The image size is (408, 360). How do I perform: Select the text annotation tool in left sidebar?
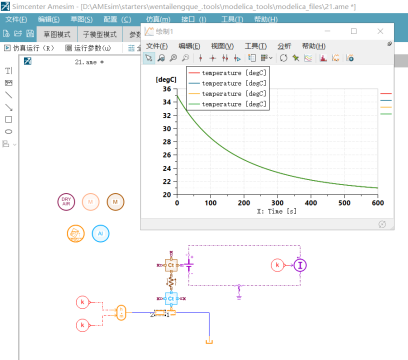point(9,71)
